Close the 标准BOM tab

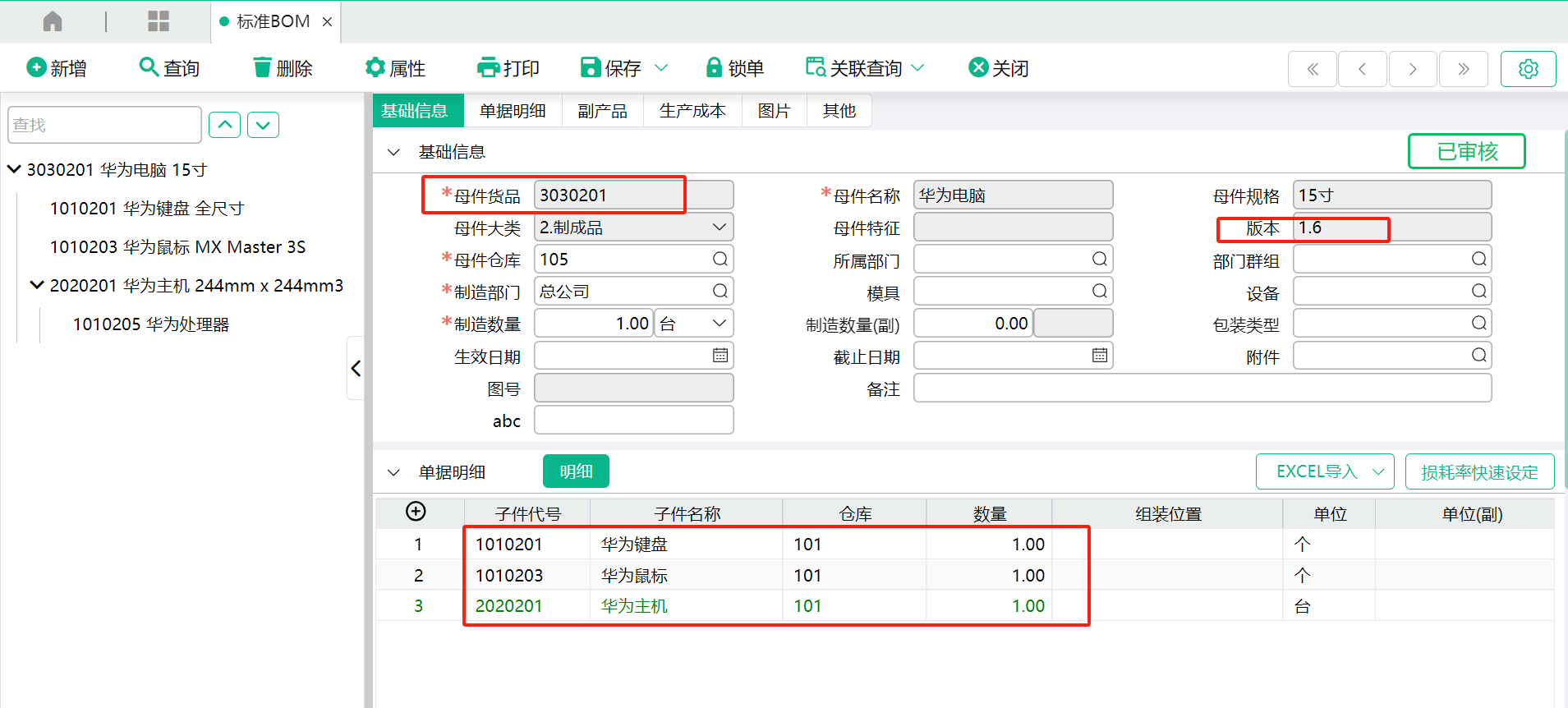point(327,22)
